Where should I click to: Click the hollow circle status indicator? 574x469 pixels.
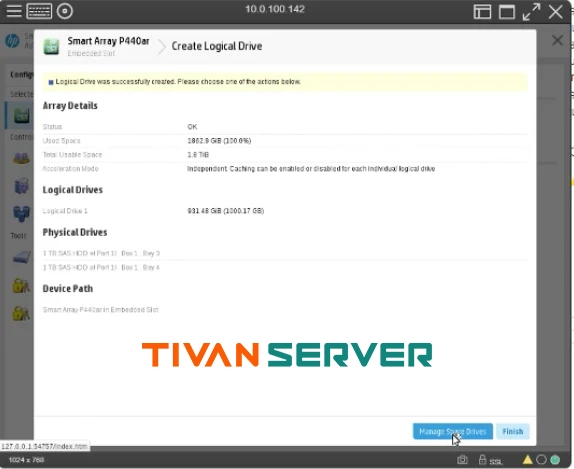[541, 459]
